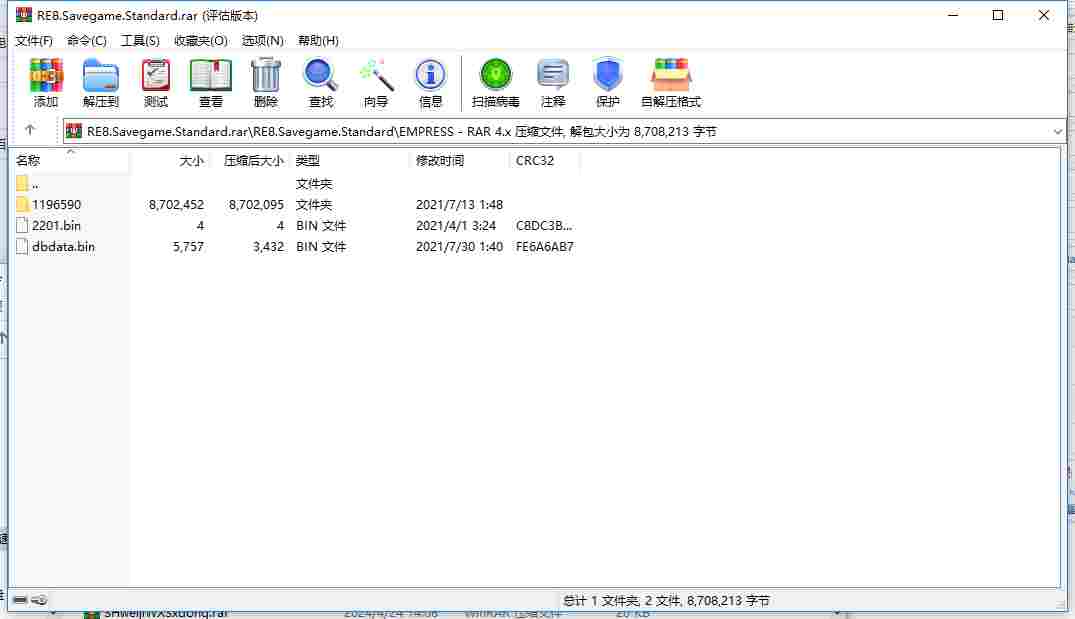Viewport: 1075px width, 619px height.
Task: Click the 2021/4/1 3:24 date cell
Action: point(456,226)
